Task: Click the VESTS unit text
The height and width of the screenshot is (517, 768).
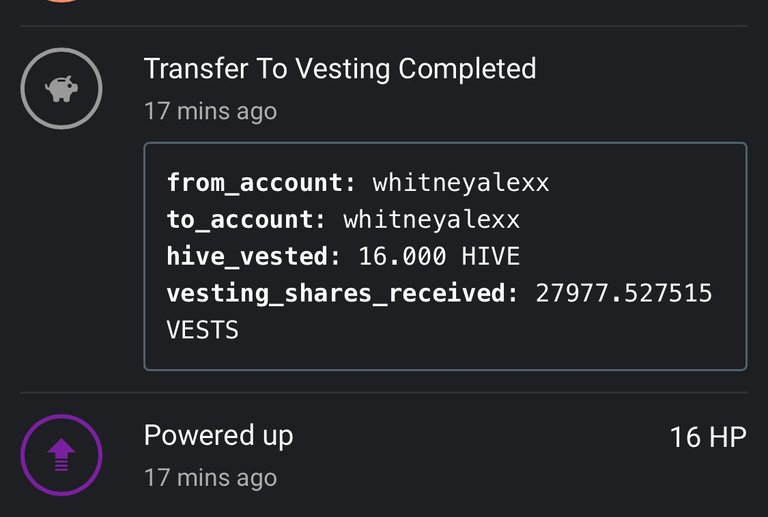Action: [x=202, y=330]
